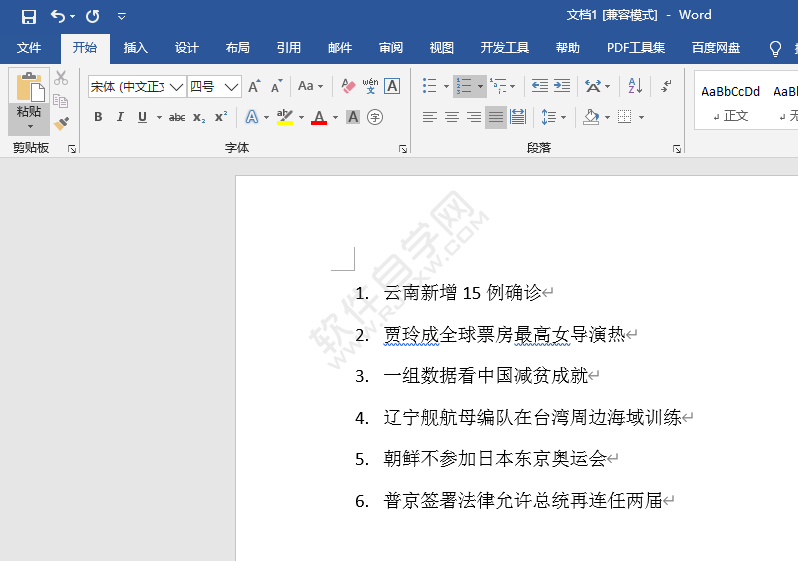Image resolution: width=798 pixels, height=561 pixels.
Task: Open the 布局 ribbon tab
Action: [x=238, y=48]
